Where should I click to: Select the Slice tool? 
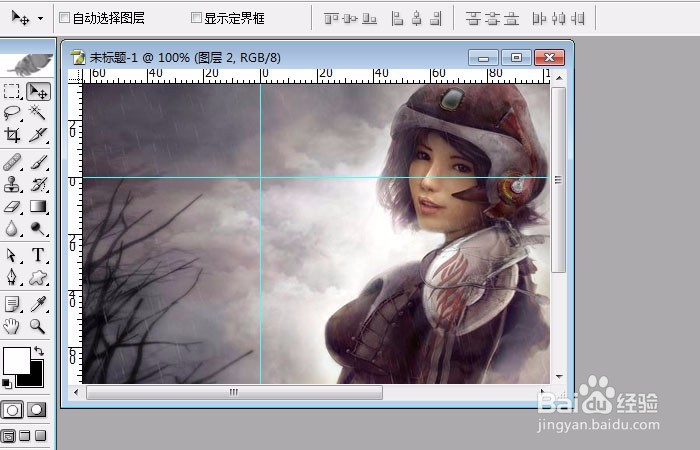click(x=38, y=134)
